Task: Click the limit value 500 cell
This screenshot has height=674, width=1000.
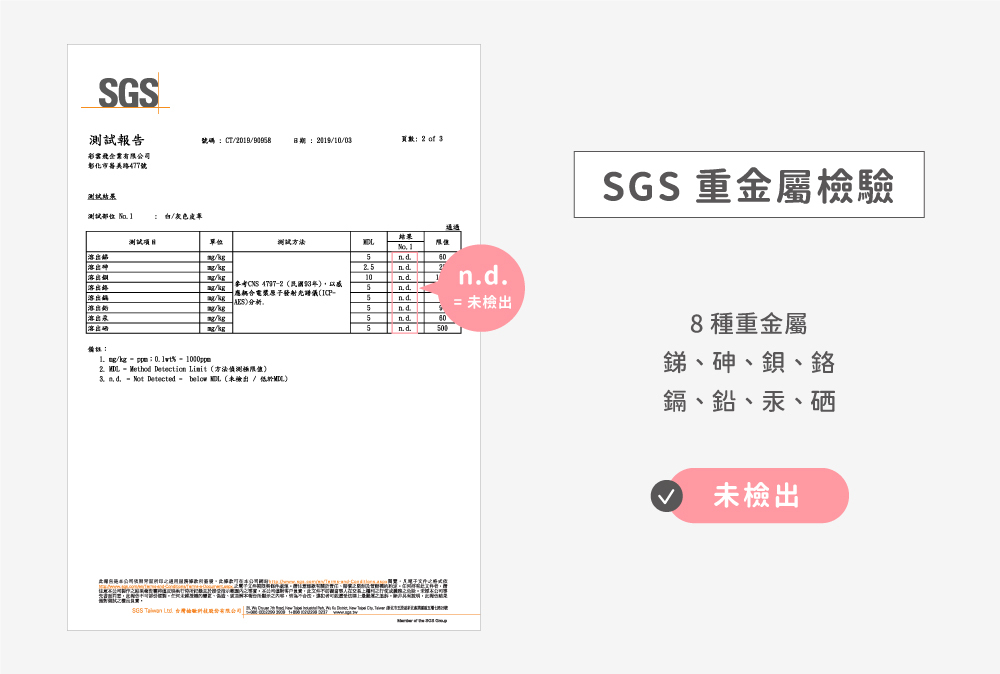Action: [x=443, y=328]
